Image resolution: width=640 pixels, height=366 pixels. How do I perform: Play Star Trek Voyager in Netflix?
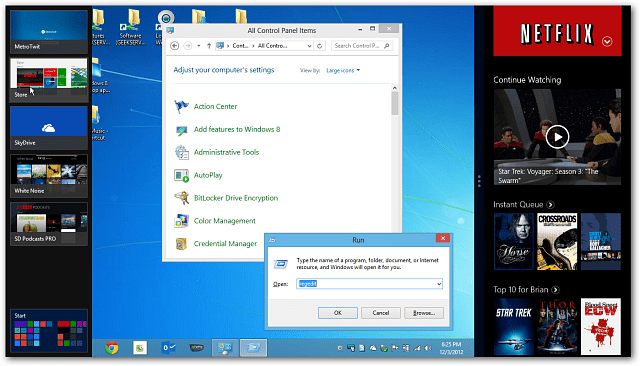point(557,137)
